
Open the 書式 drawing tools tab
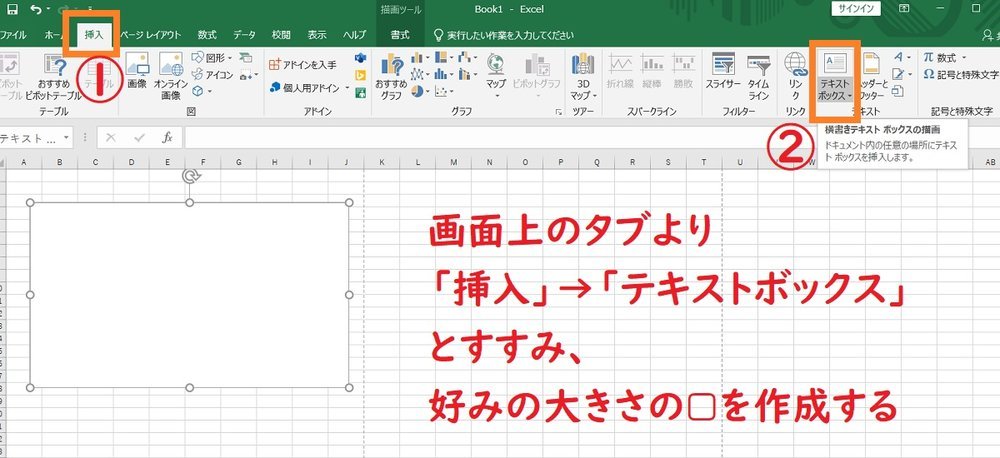[x=400, y=34]
